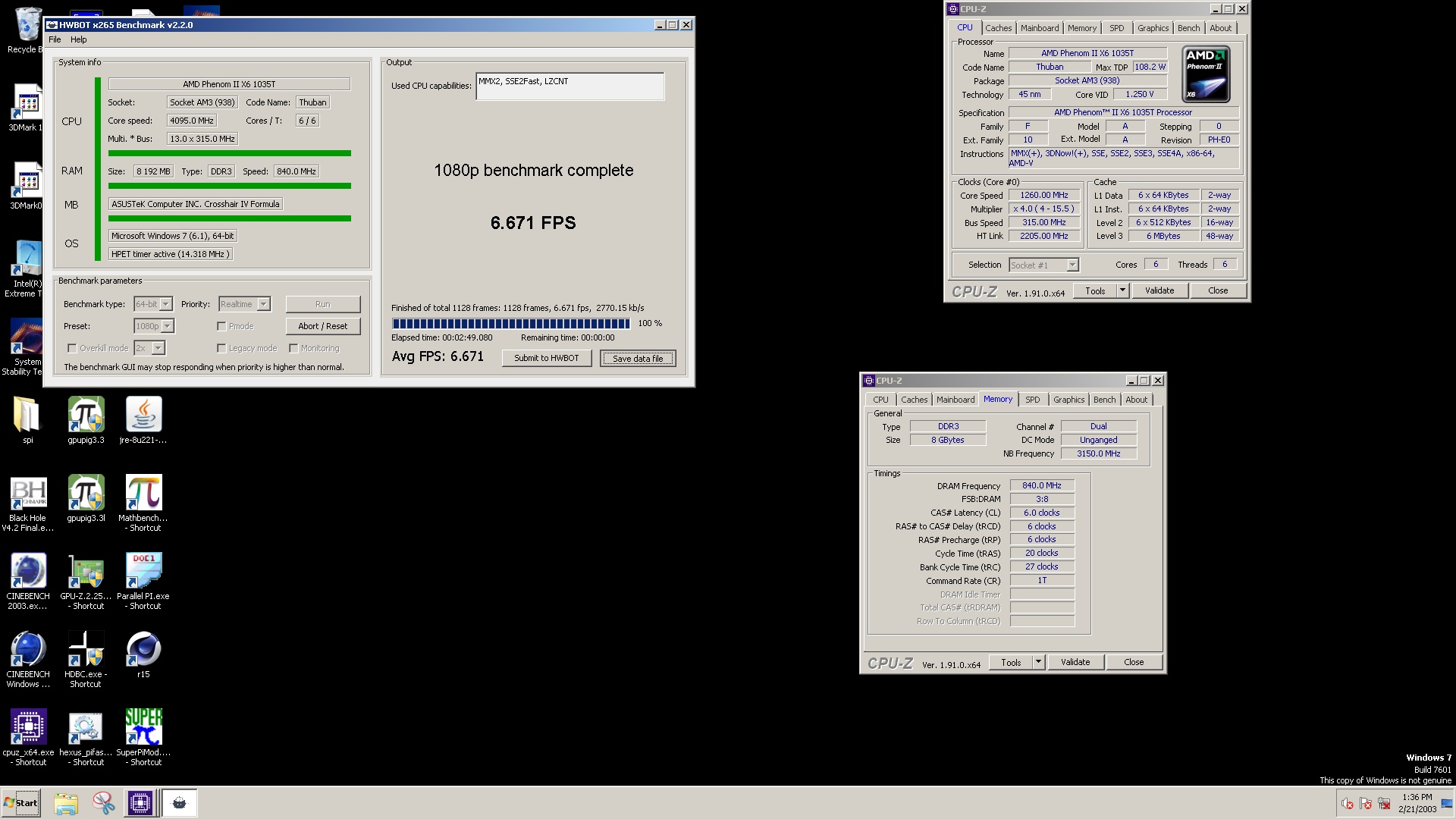Image resolution: width=1456 pixels, height=819 pixels.
Task: Switch to CPU tab in lower CPU-Z window
Action: (880, 400)
